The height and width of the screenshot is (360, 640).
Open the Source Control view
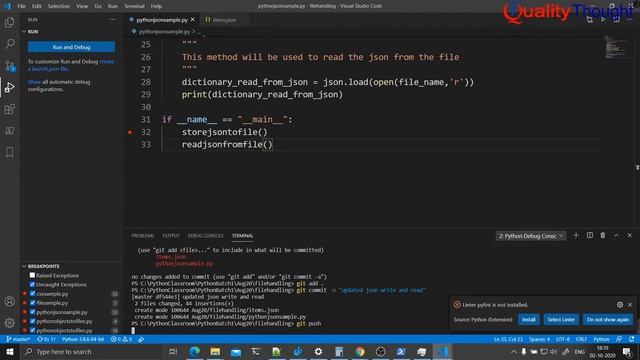[9, 65]
